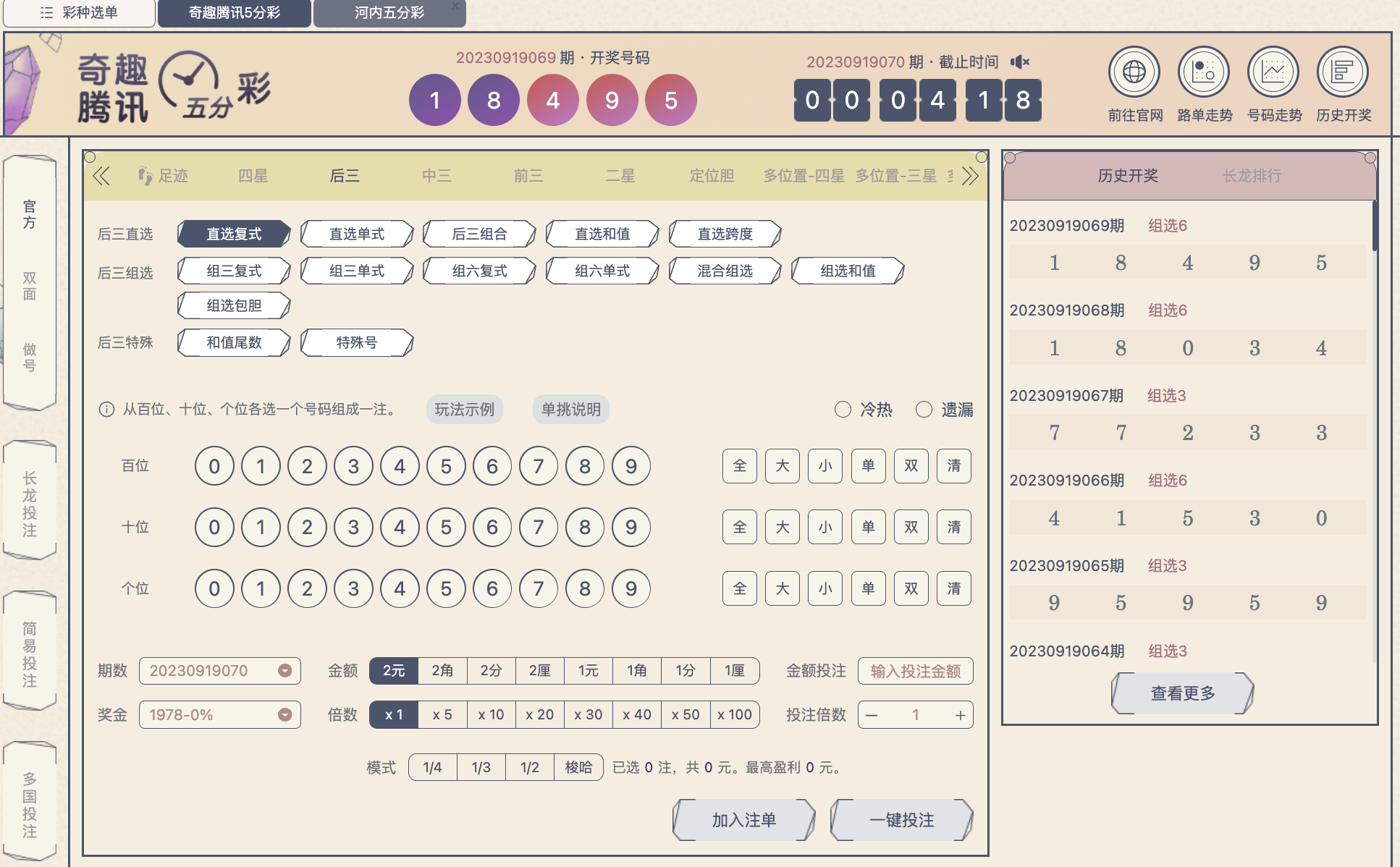Switch to the 中三 tab
This screenshot has height=867, width=1400.
pyautogui.click(x=437, y=176)
